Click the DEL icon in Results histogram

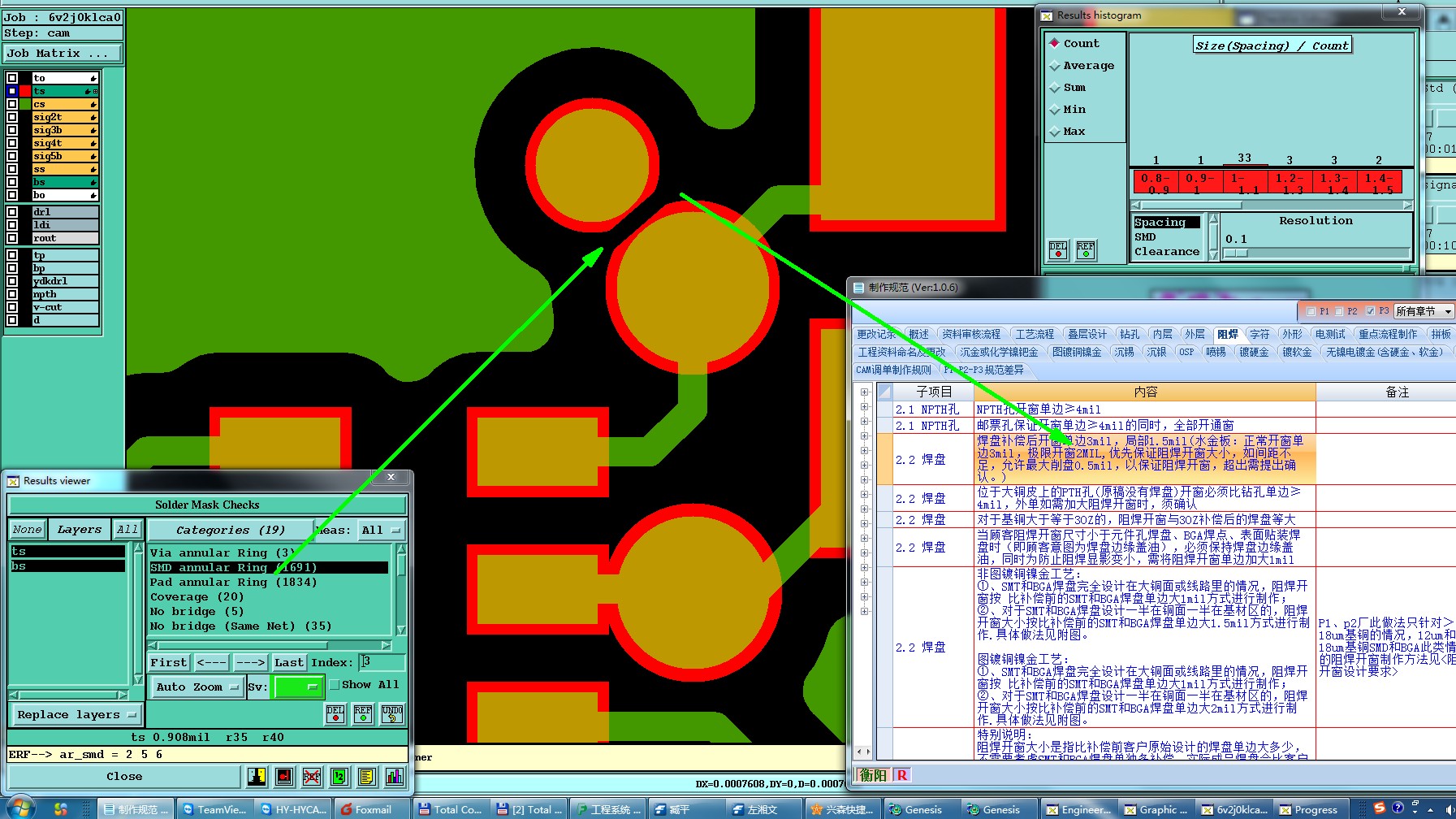tap(1058, 250)
